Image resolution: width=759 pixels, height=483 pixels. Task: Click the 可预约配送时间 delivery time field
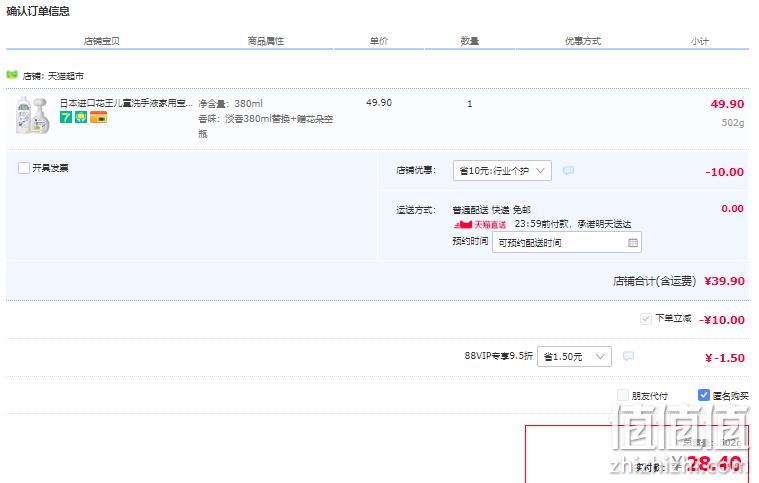pyautogui.click(x=567, y=242)
